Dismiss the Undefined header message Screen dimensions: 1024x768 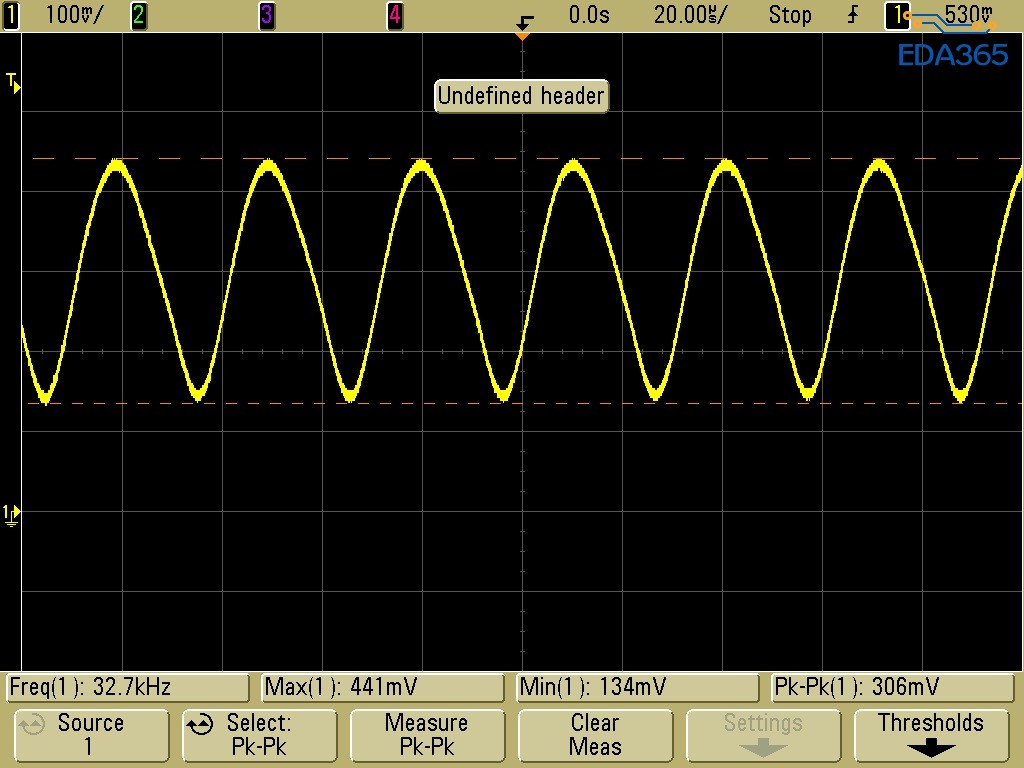(521, 96)
